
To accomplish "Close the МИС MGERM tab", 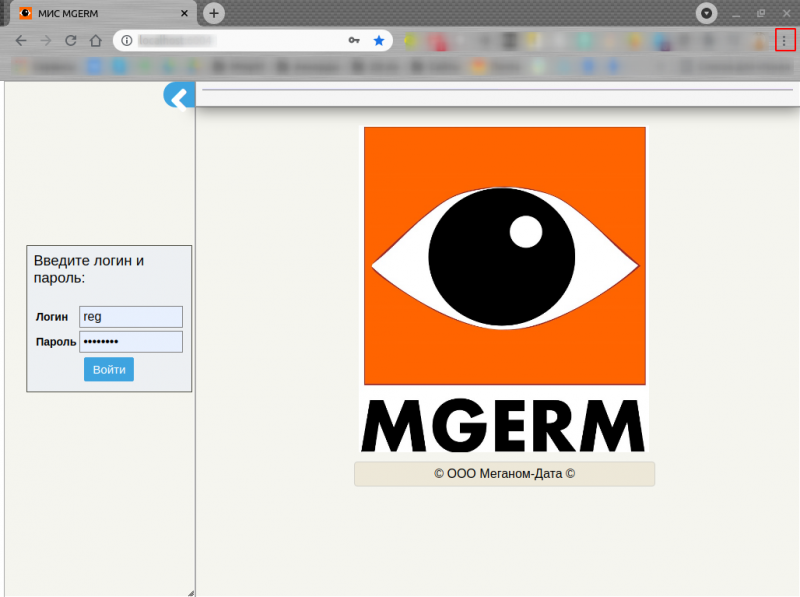I will pos(184,14).
